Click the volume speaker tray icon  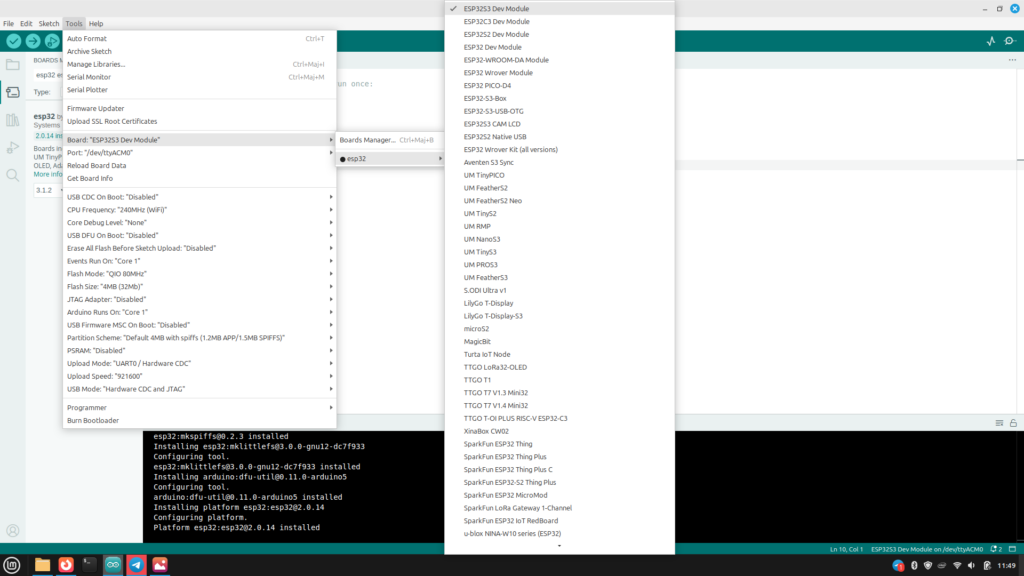click(x=971, y=566)
